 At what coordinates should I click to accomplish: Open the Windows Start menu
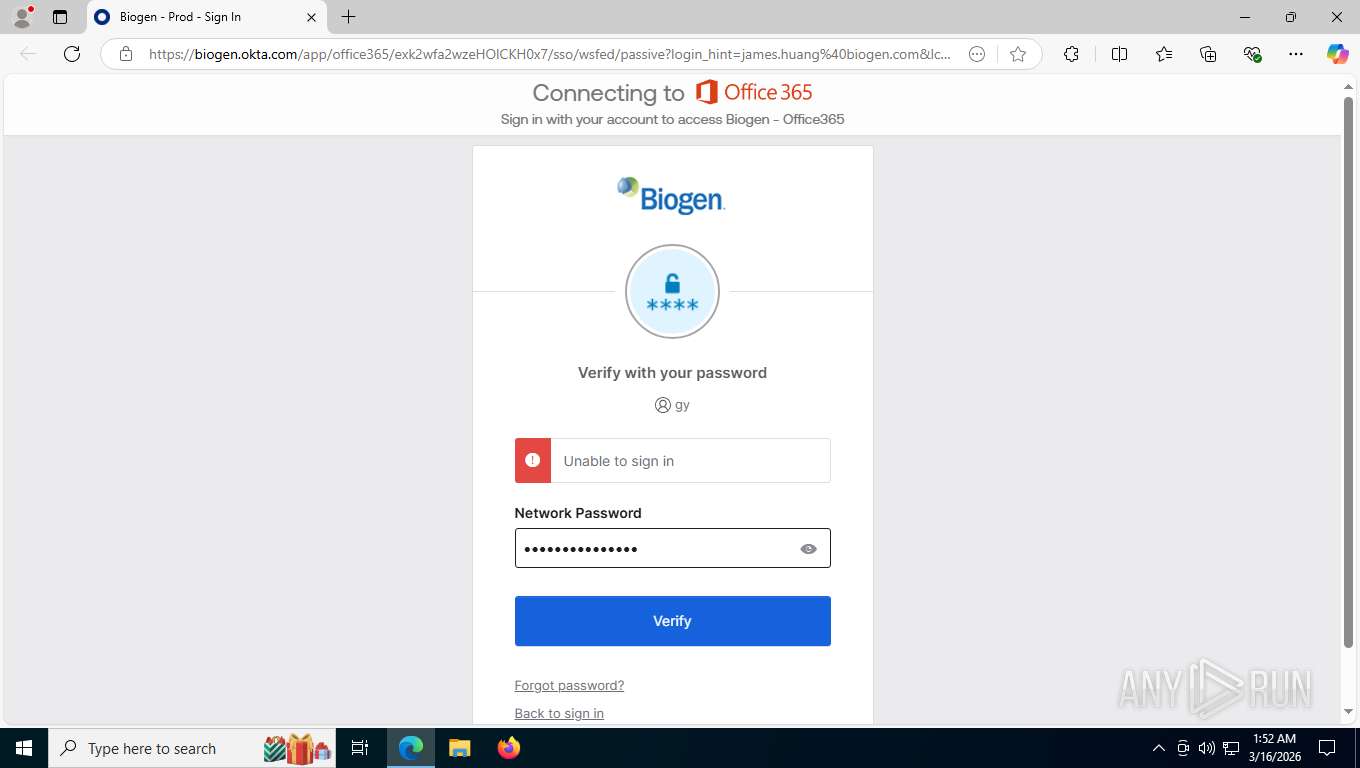coord(24,748)
